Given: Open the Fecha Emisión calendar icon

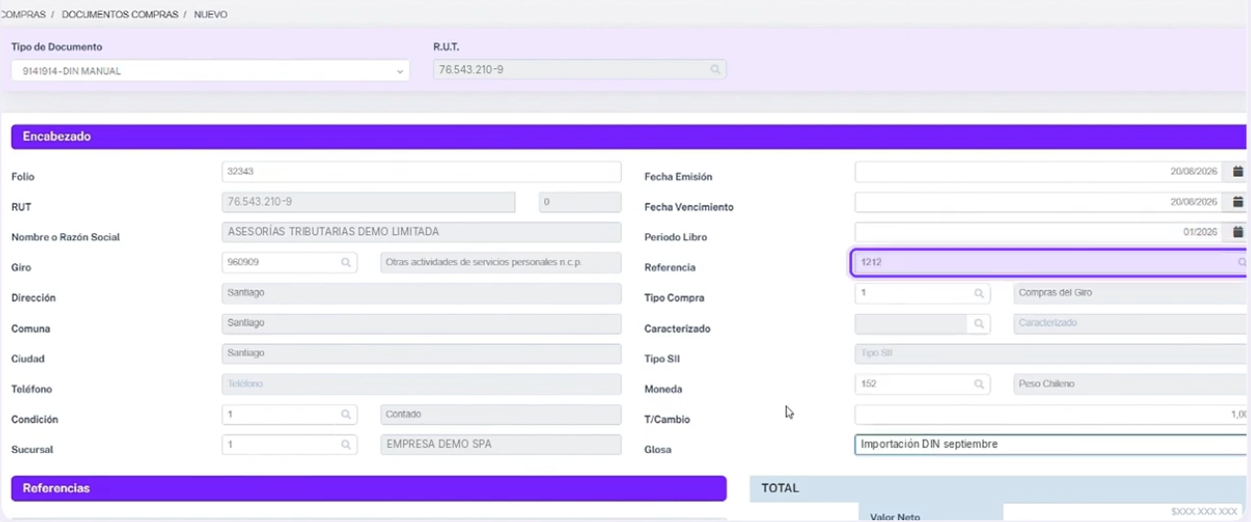Looking at the screenshot, I should pos(1238,172).
